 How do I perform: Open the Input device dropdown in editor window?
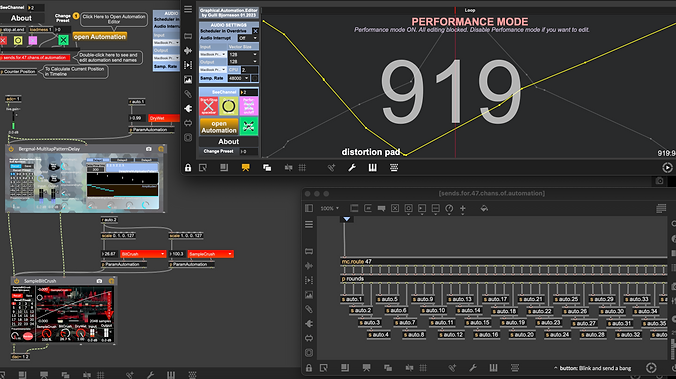pos(213,55)
